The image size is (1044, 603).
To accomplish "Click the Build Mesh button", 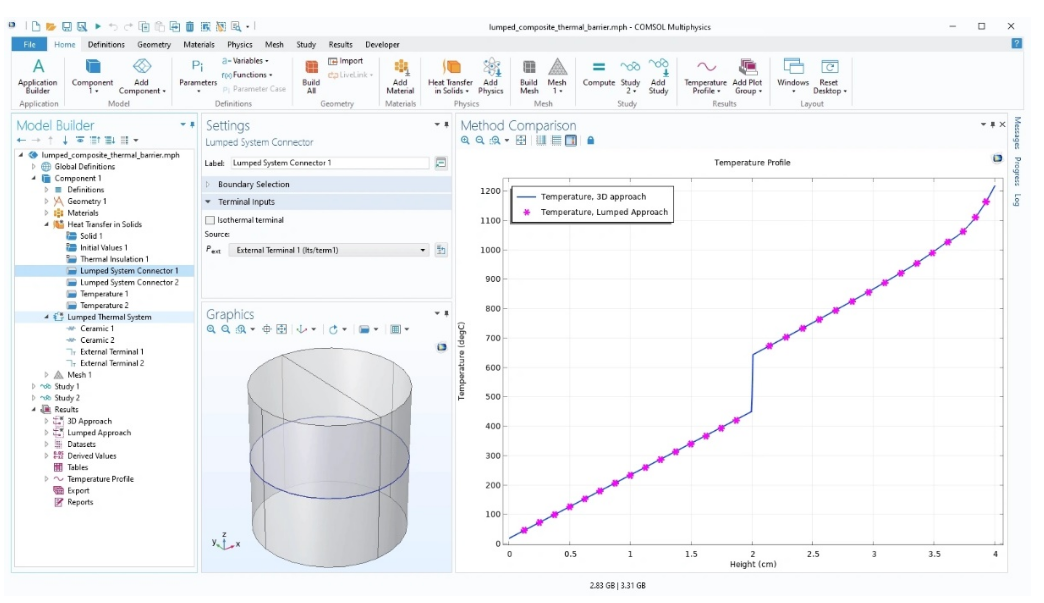I will click(x=529, y=76).
